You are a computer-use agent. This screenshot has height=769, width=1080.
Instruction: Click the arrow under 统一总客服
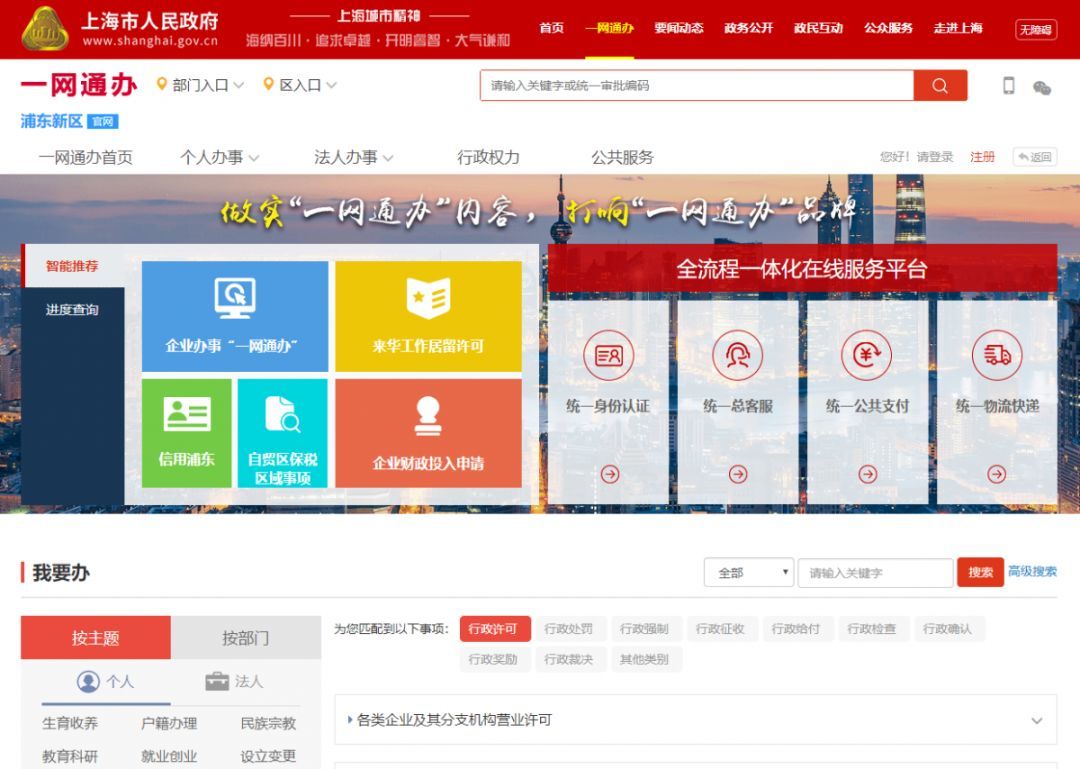(x=738, y=474)
